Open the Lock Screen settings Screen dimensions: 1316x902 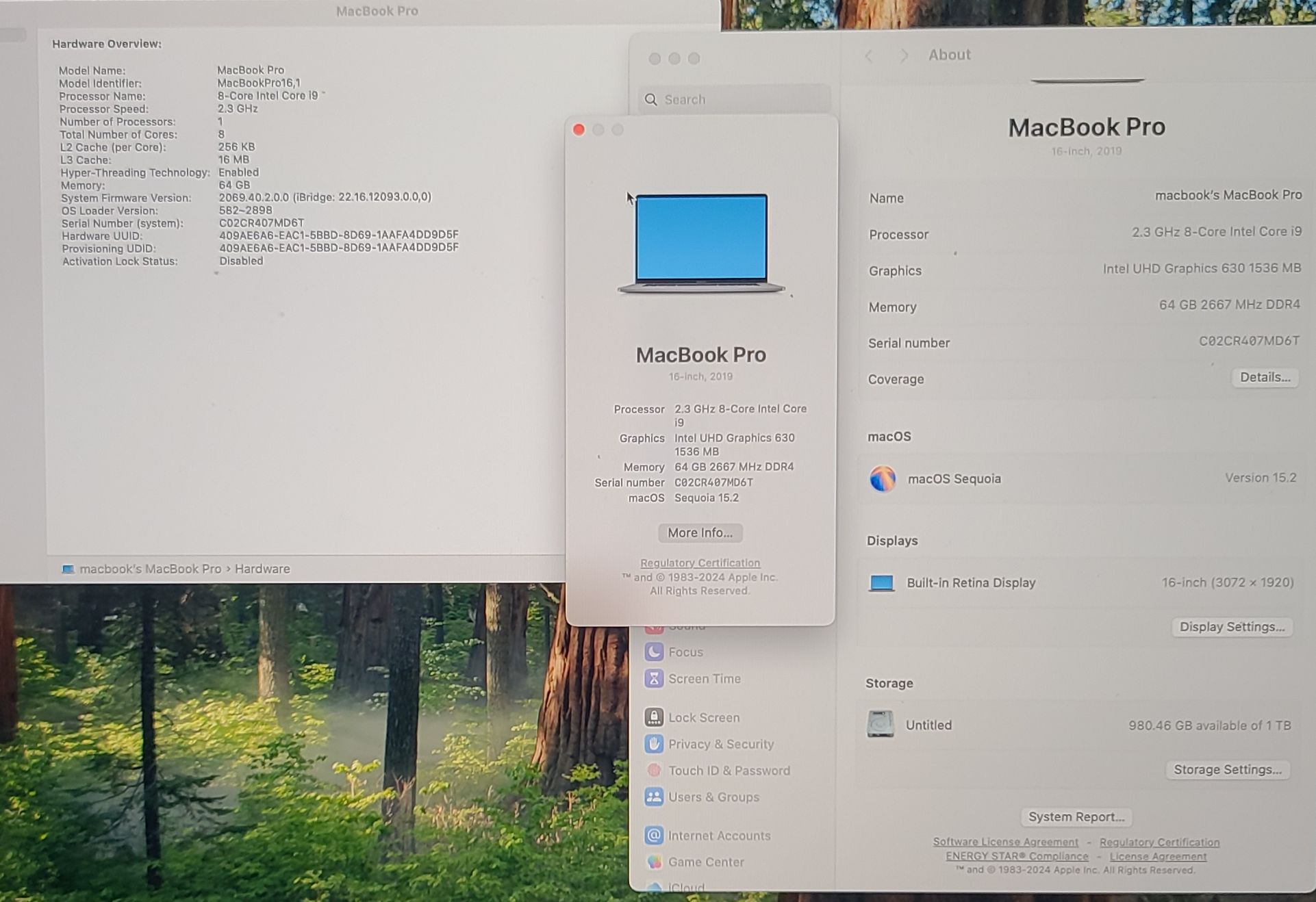[703, 717]
